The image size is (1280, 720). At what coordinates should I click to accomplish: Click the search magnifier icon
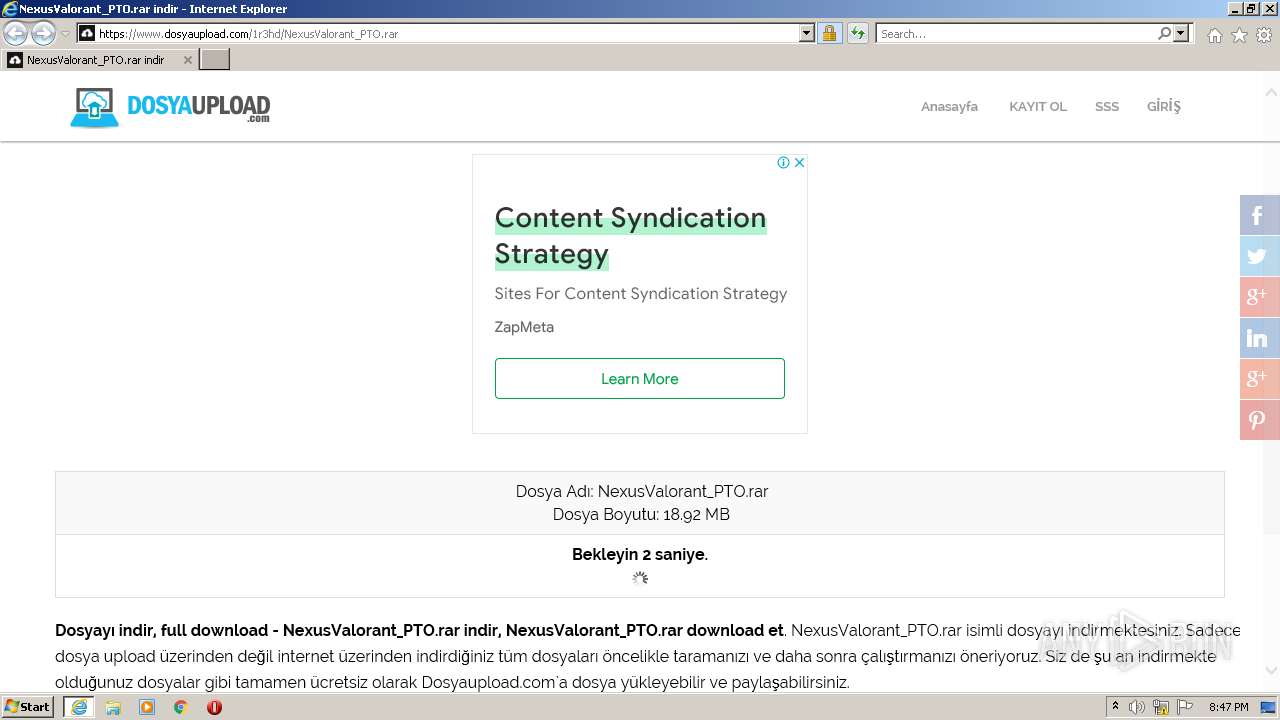click(x=1164, y=34)
